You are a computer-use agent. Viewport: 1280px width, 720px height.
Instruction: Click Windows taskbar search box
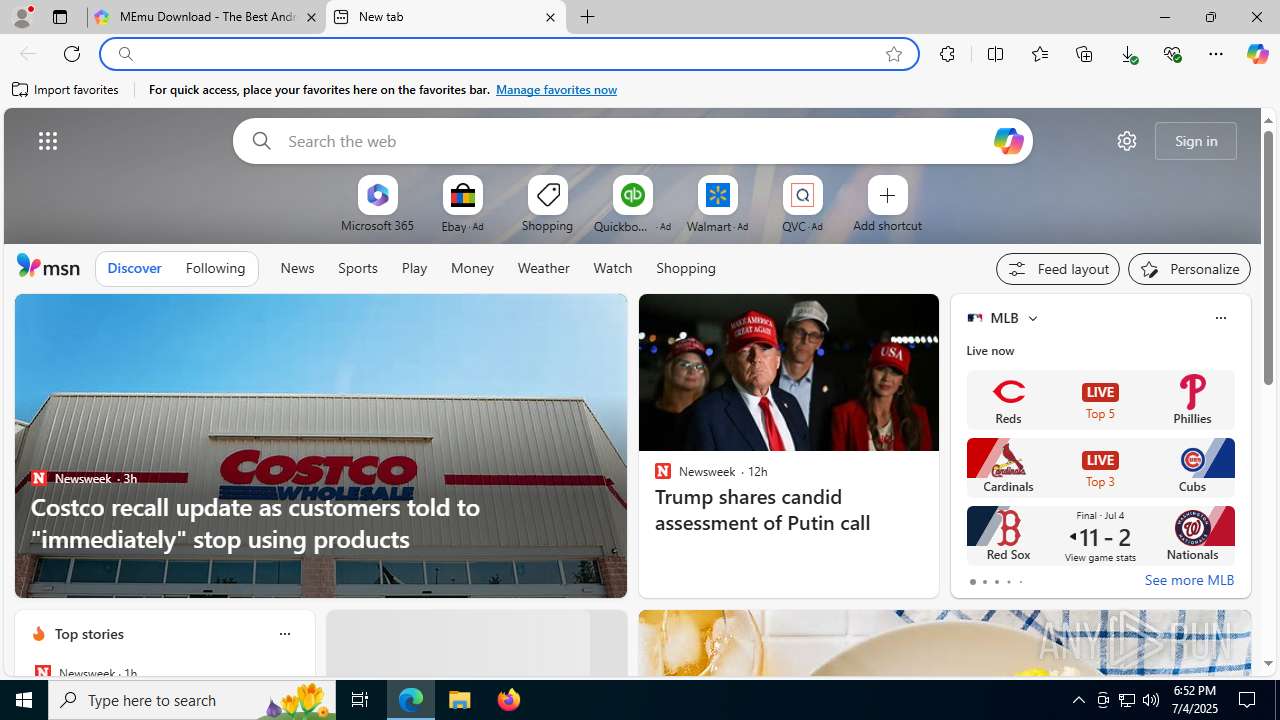pyautogui.click(x=192, y=700)
